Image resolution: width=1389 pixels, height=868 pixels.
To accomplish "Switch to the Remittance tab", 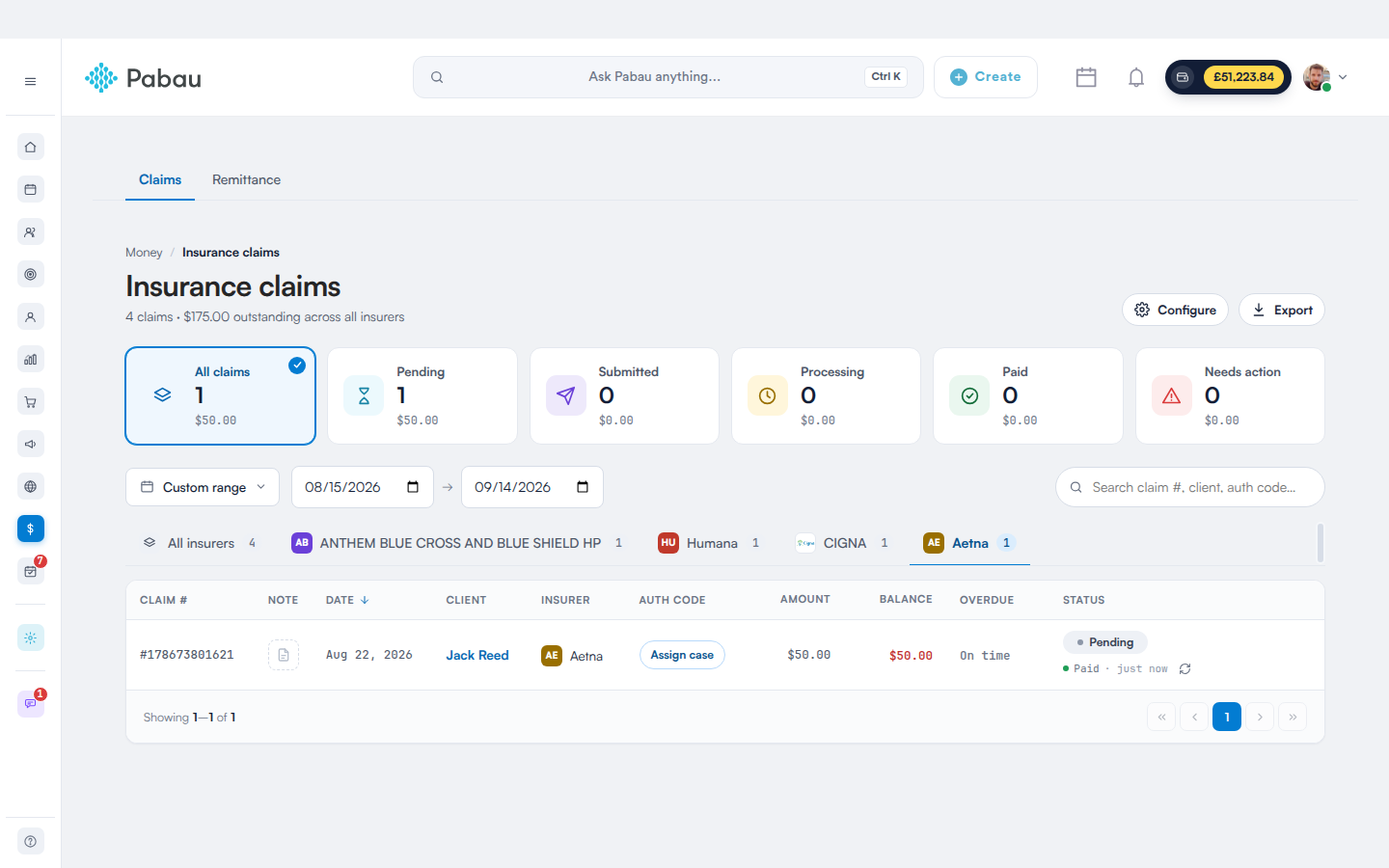I will 246,180.
